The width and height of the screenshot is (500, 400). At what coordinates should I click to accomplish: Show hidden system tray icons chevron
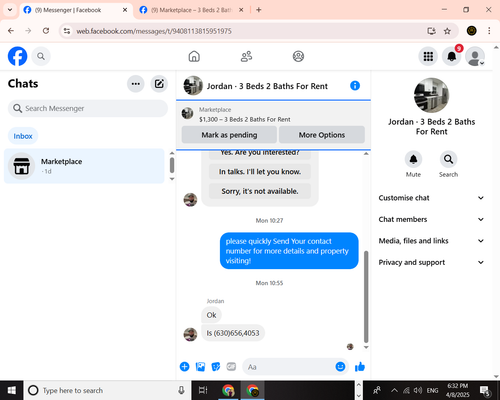[x=394, y=390]
